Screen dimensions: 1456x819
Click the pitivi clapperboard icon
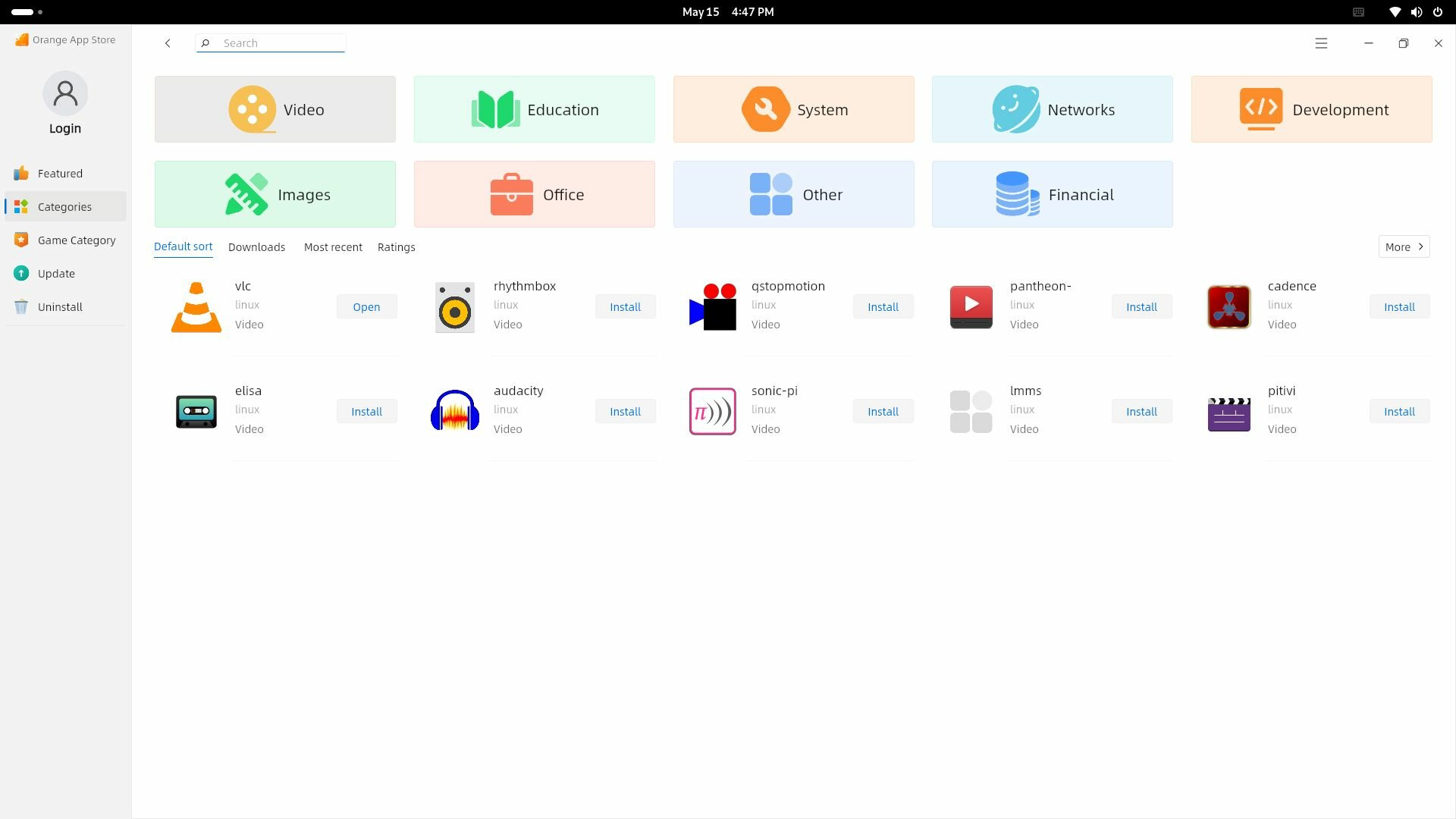click(1228, 414)
